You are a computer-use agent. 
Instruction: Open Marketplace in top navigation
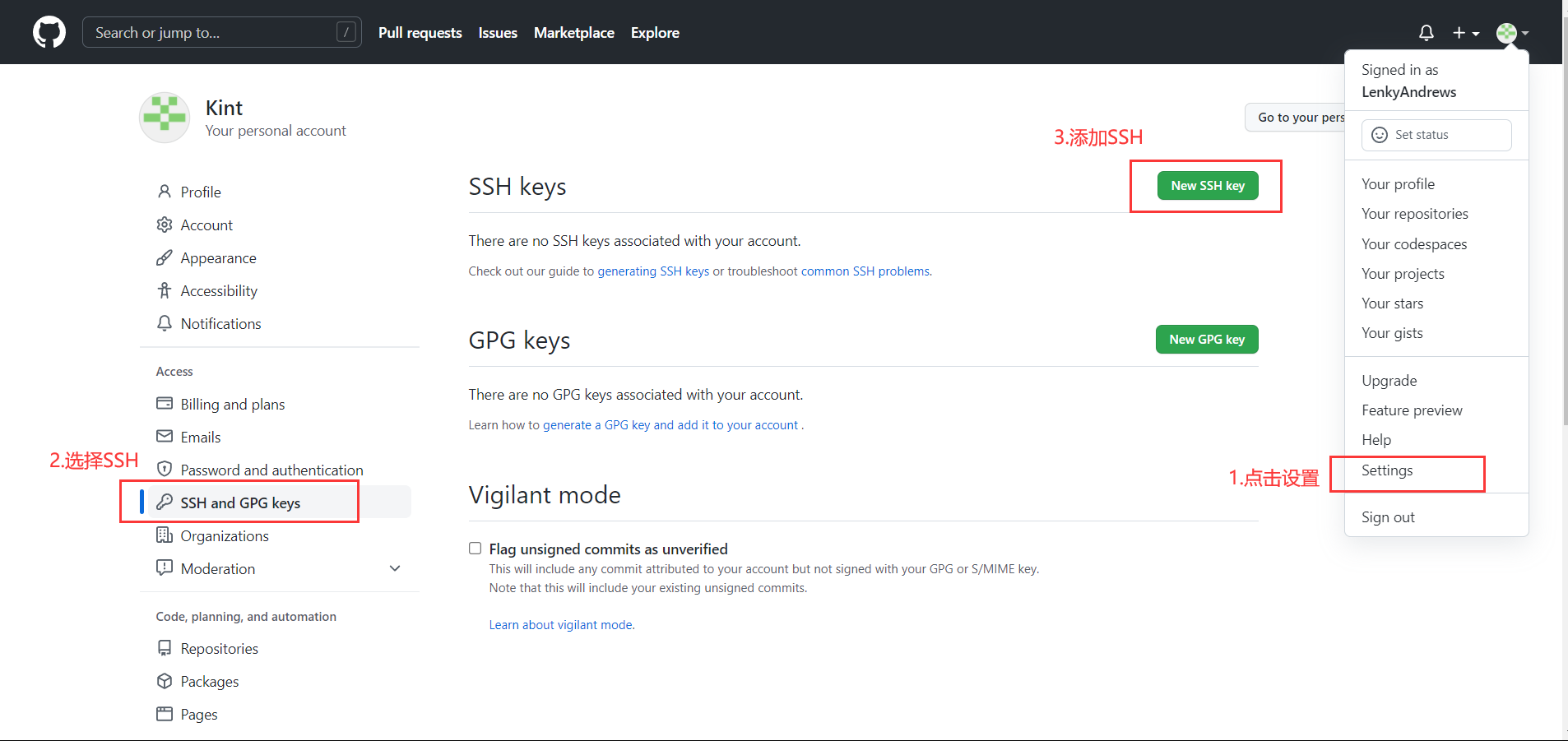coord(574,33)
